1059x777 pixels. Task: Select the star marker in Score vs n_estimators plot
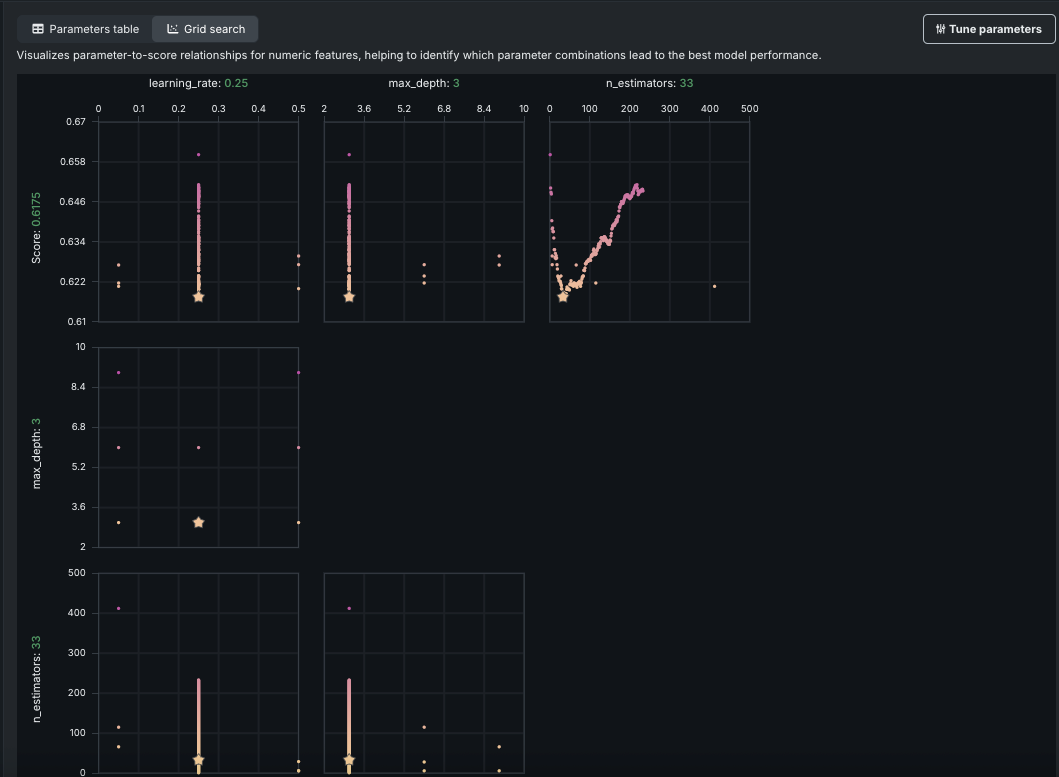pyautogui.click(x=563, y=297)
